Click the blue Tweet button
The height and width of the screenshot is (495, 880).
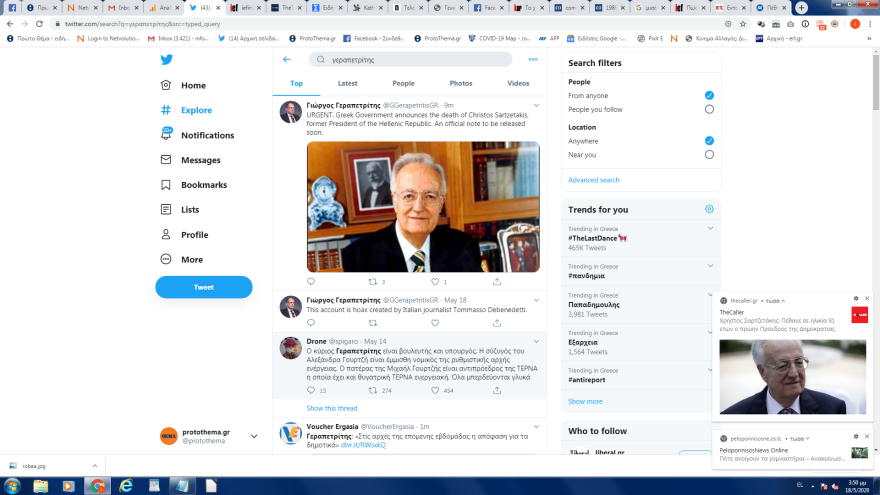pyautogui.click(x=204, y=287)
